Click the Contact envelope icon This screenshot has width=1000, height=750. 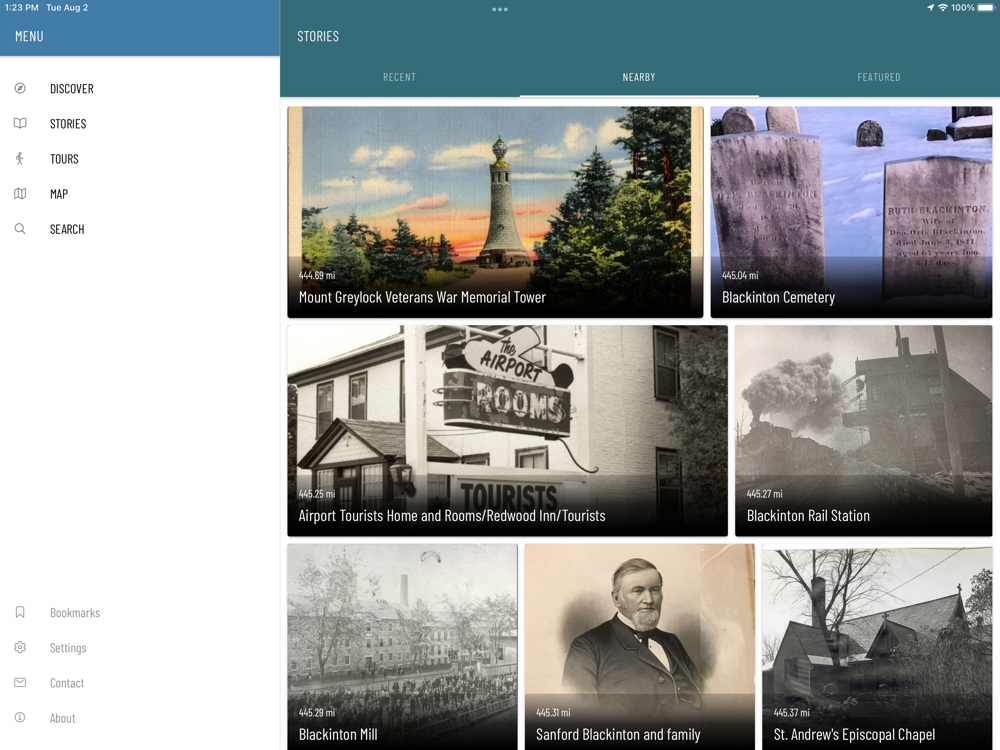pyautogui.click(x=20, y=682)
